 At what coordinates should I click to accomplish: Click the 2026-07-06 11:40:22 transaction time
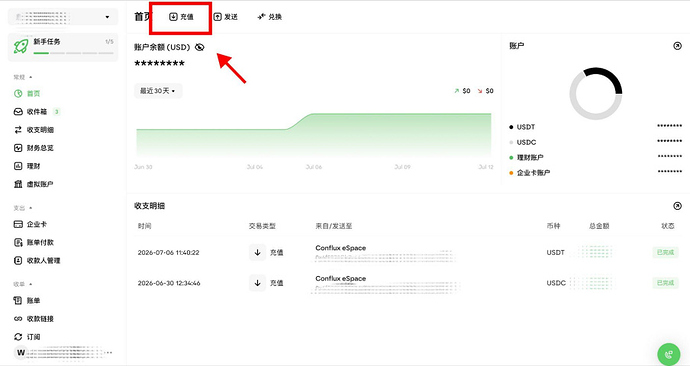coord(169,253)
